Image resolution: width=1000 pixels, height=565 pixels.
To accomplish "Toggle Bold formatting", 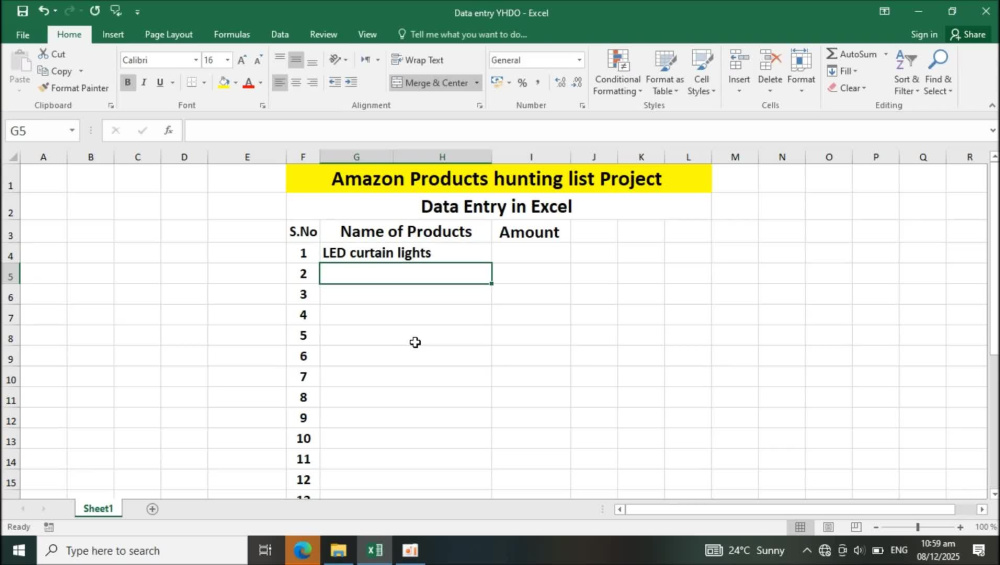I will click(x=128, y=82).
